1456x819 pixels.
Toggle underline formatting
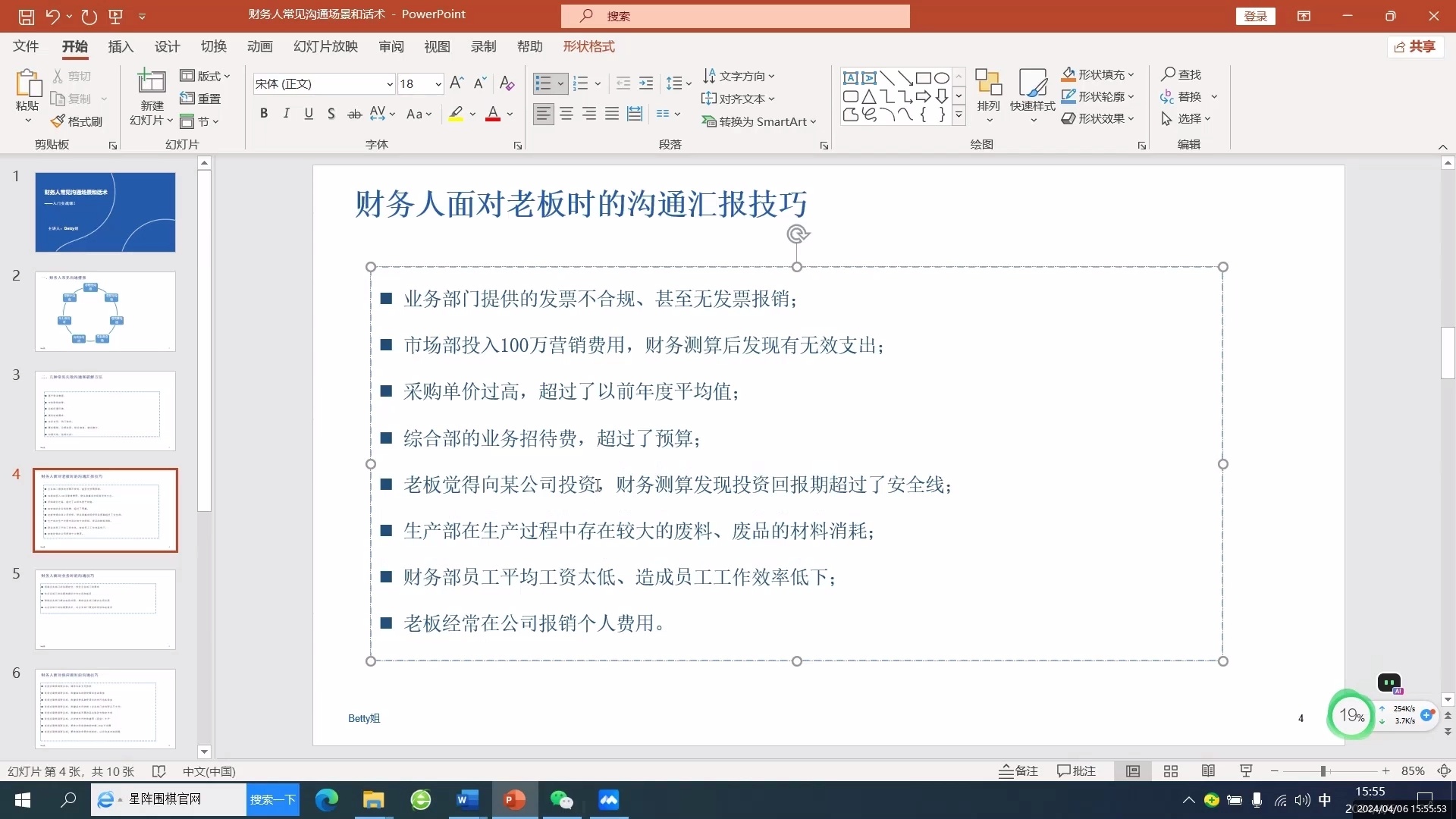click(x=308, y=113)
